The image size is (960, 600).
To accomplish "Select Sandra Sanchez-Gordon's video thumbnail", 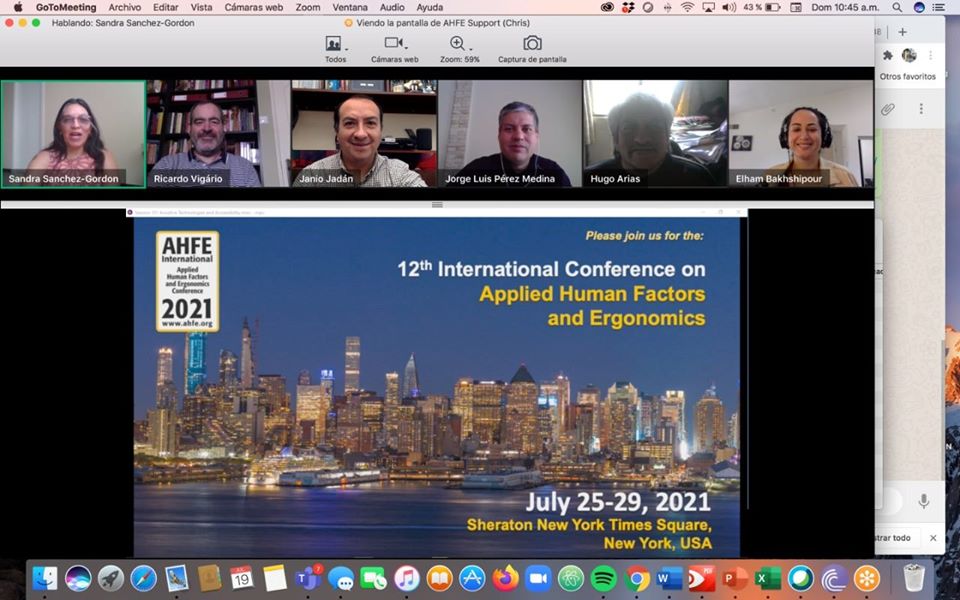I will click(73, 134).
